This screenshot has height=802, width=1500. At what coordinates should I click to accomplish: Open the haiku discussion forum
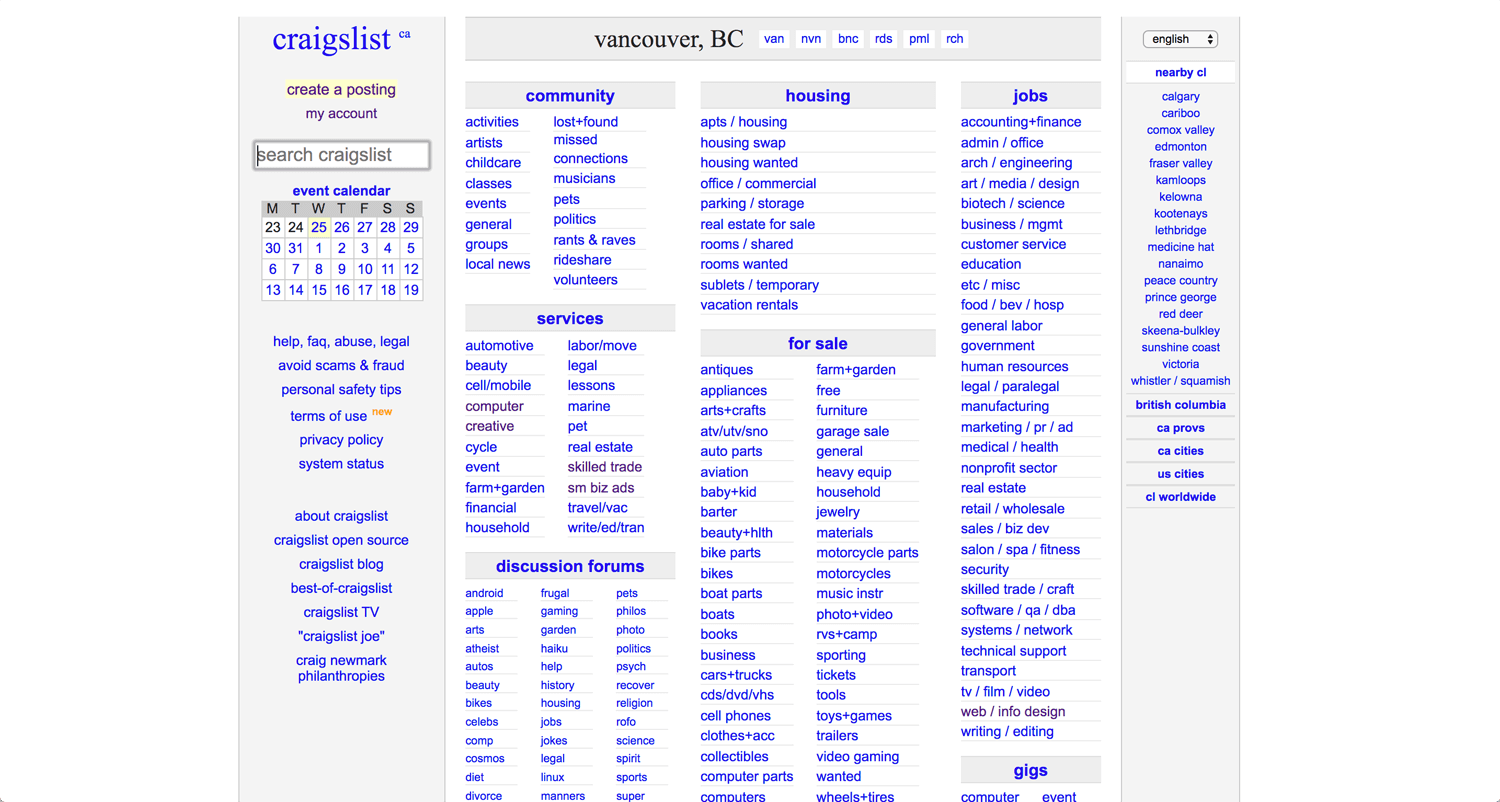pos(554,649)
